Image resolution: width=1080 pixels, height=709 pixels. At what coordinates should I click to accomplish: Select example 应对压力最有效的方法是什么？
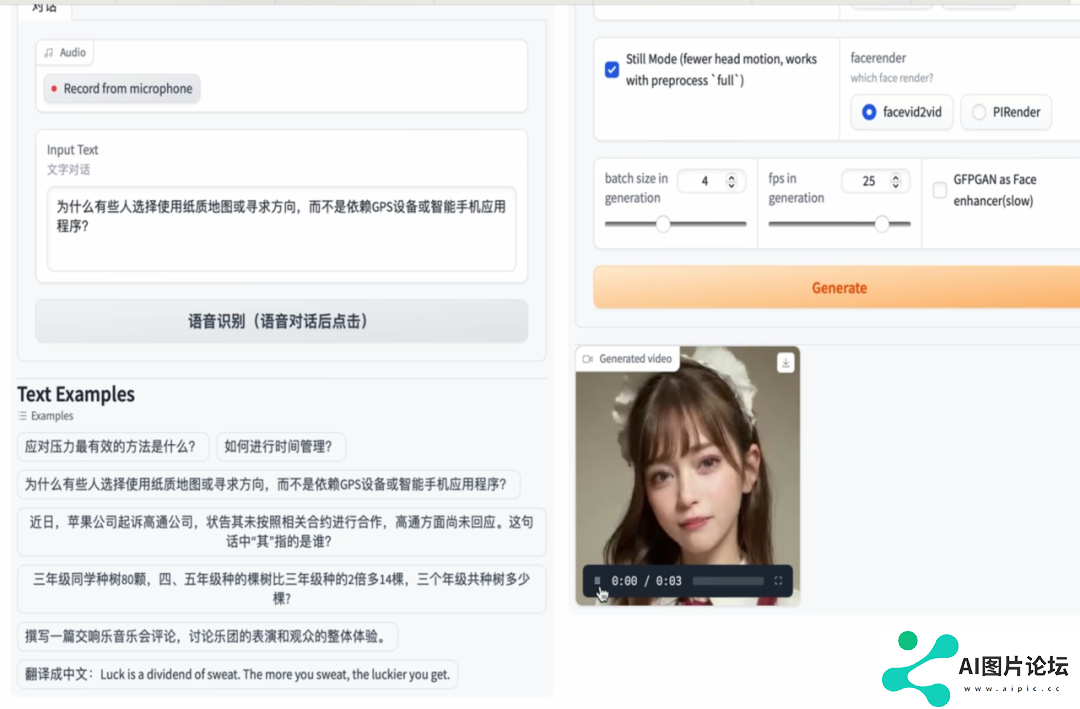(112, 446)
